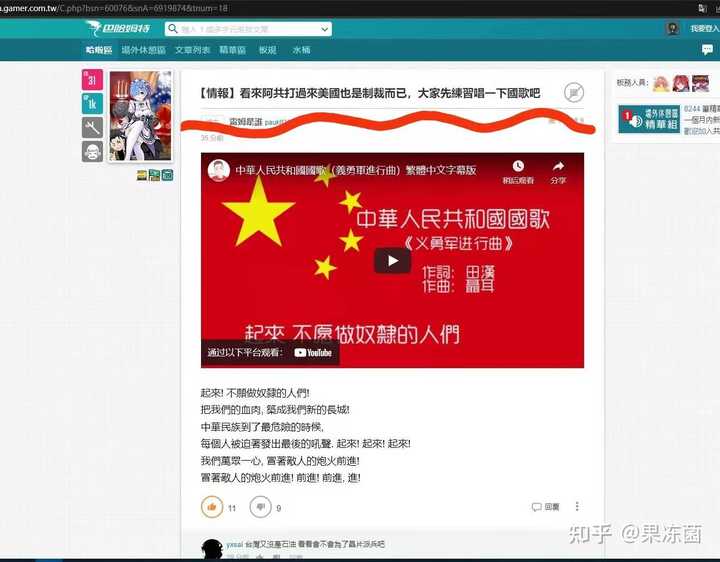The image size is (720, 562).
Task: Click the YouTube channel avatar in video
Action: click(x=219, y=170)
